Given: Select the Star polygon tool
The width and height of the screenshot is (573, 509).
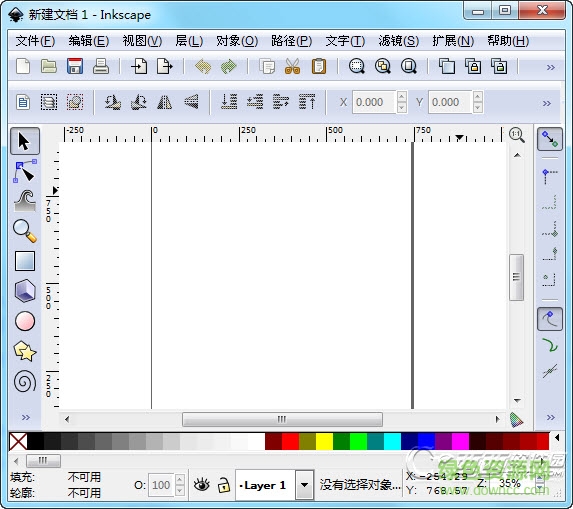Looking at the screenshot, I should 25,351.
